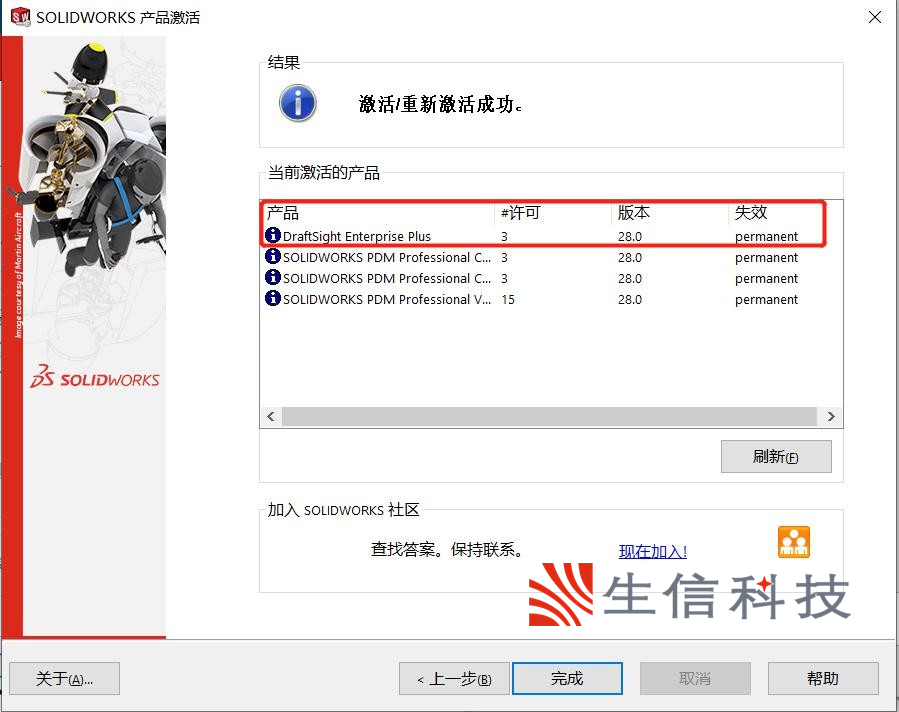
Task: Click the 刷新 refresh button
Action: 776,456
